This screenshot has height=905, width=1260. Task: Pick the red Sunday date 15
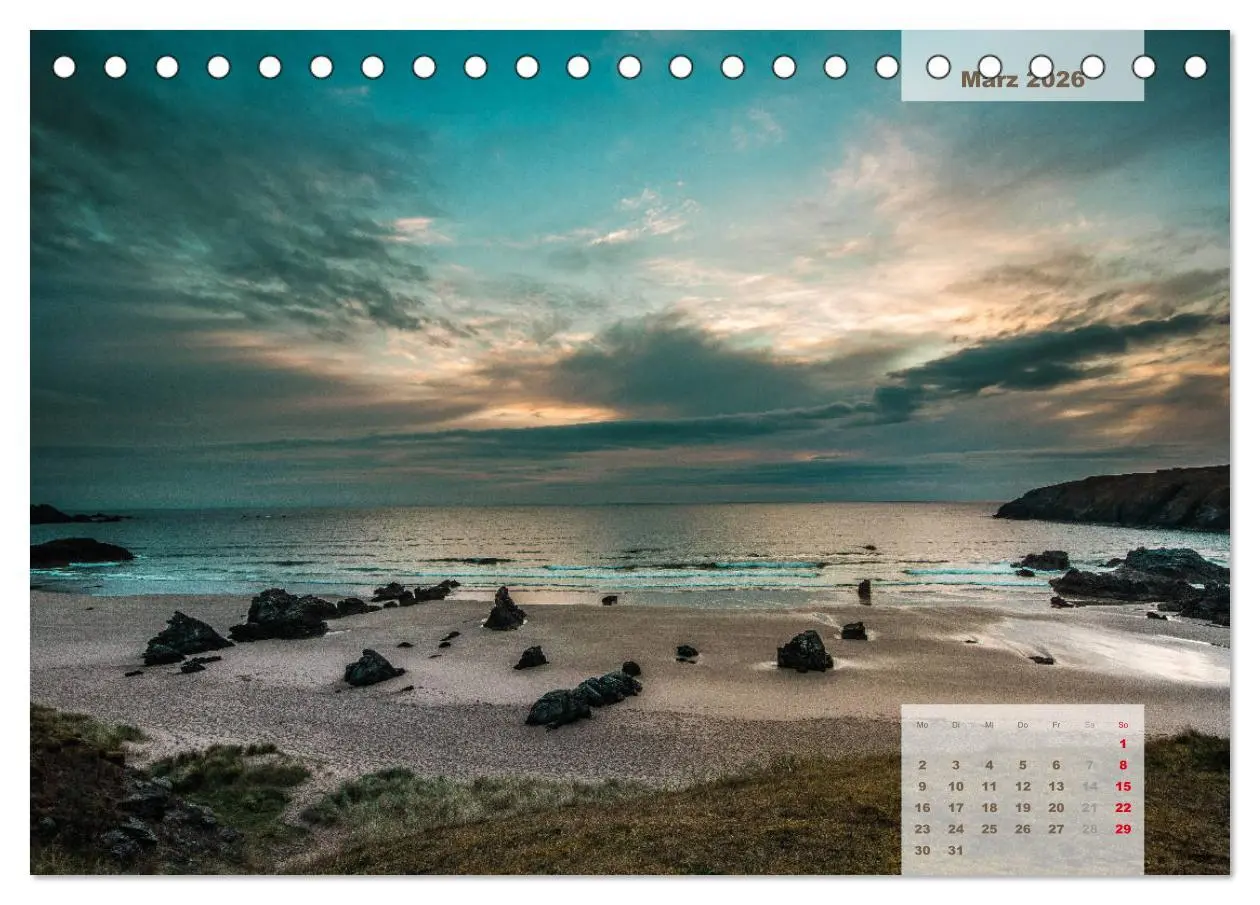(1123, 787)
